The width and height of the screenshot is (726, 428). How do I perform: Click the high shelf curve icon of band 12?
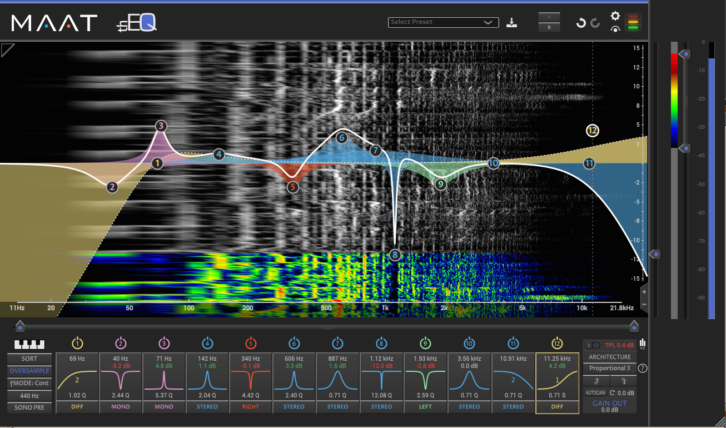pyautogui.click(x=557, y=380)
